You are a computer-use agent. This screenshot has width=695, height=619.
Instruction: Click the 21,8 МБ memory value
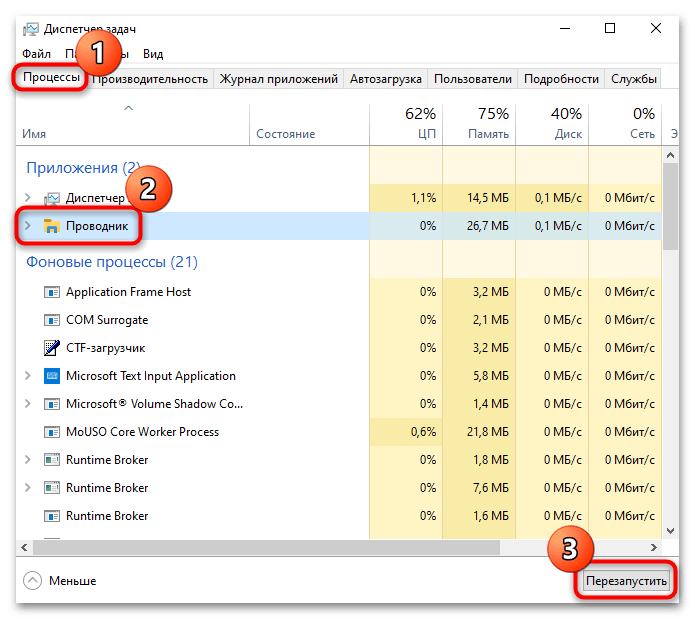point(488,432)
